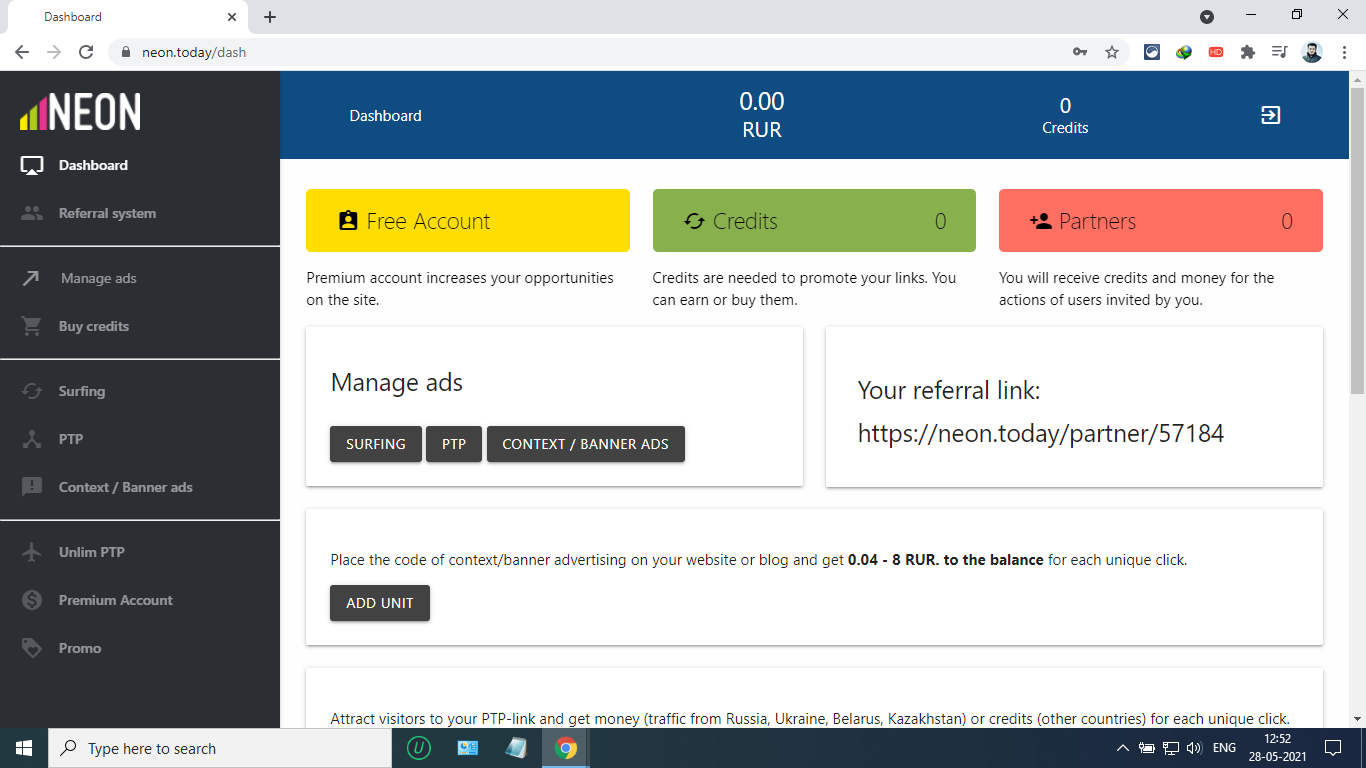Click the red HD extension icon
Viewport: 1366px width, 768px height.
[1216, 52]
